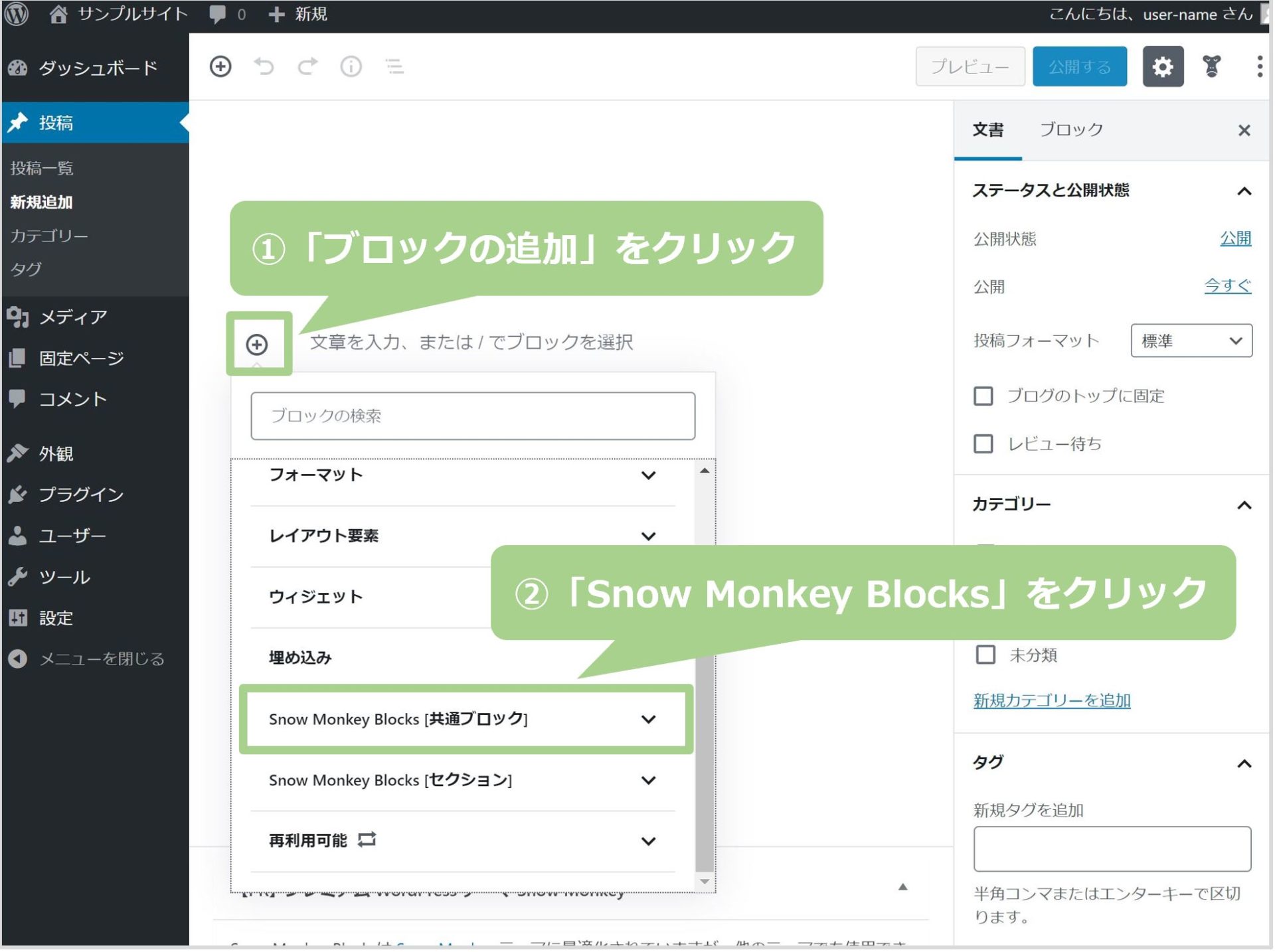Open the block navigation list icon
Image resolution: width=1275 pixels, height=952 pixels.
click(394, 66)
